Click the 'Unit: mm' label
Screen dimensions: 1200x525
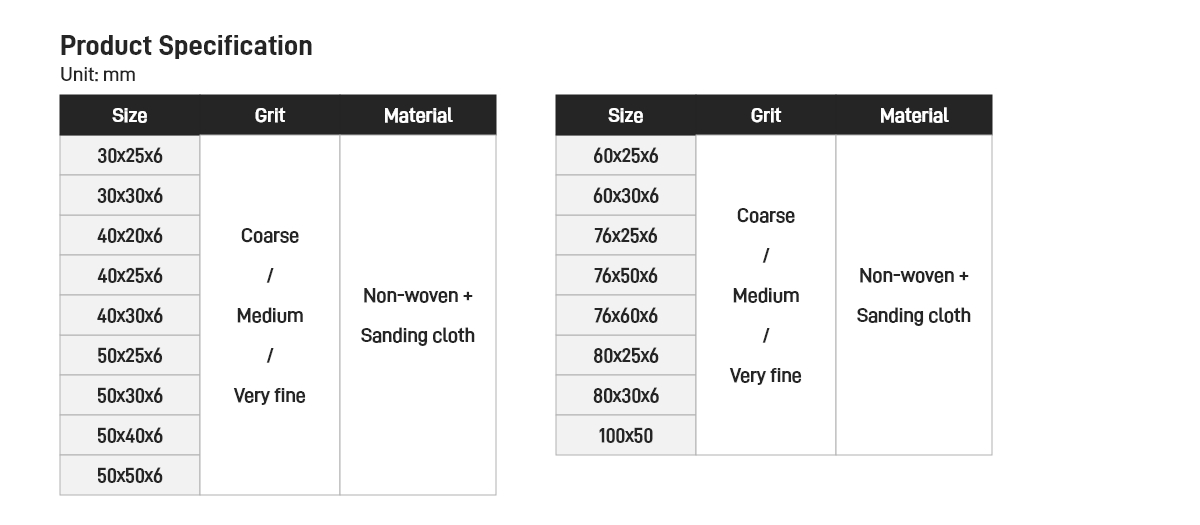tap(97, 75)
